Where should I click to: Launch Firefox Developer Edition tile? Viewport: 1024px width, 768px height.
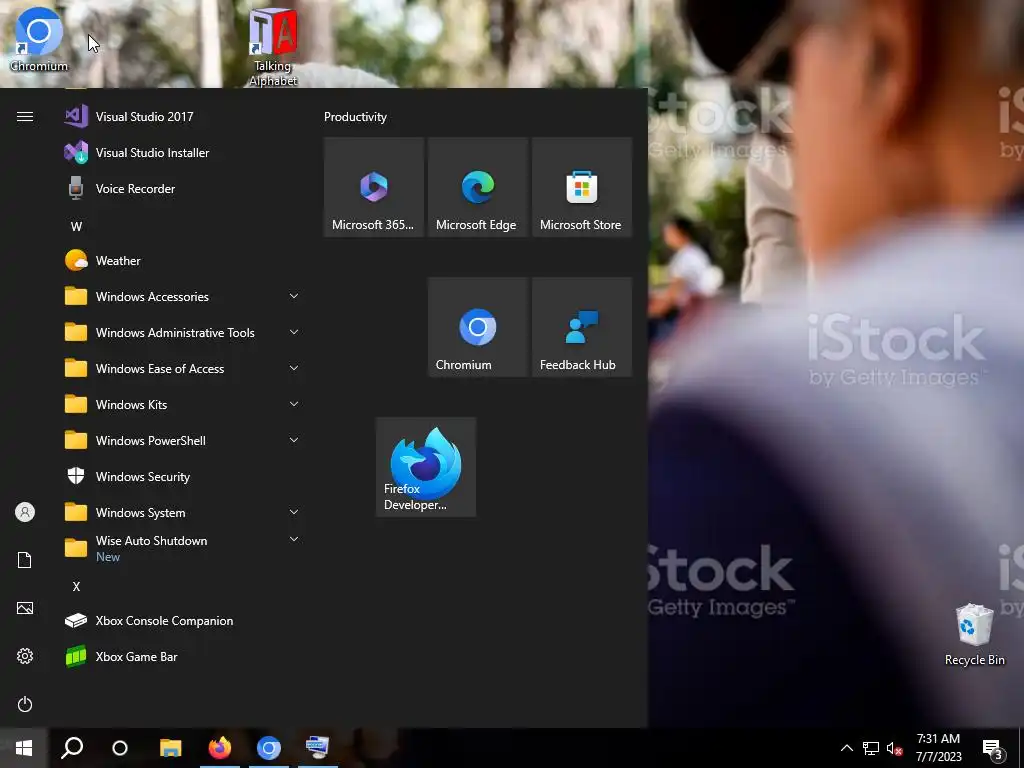(426, 468)
